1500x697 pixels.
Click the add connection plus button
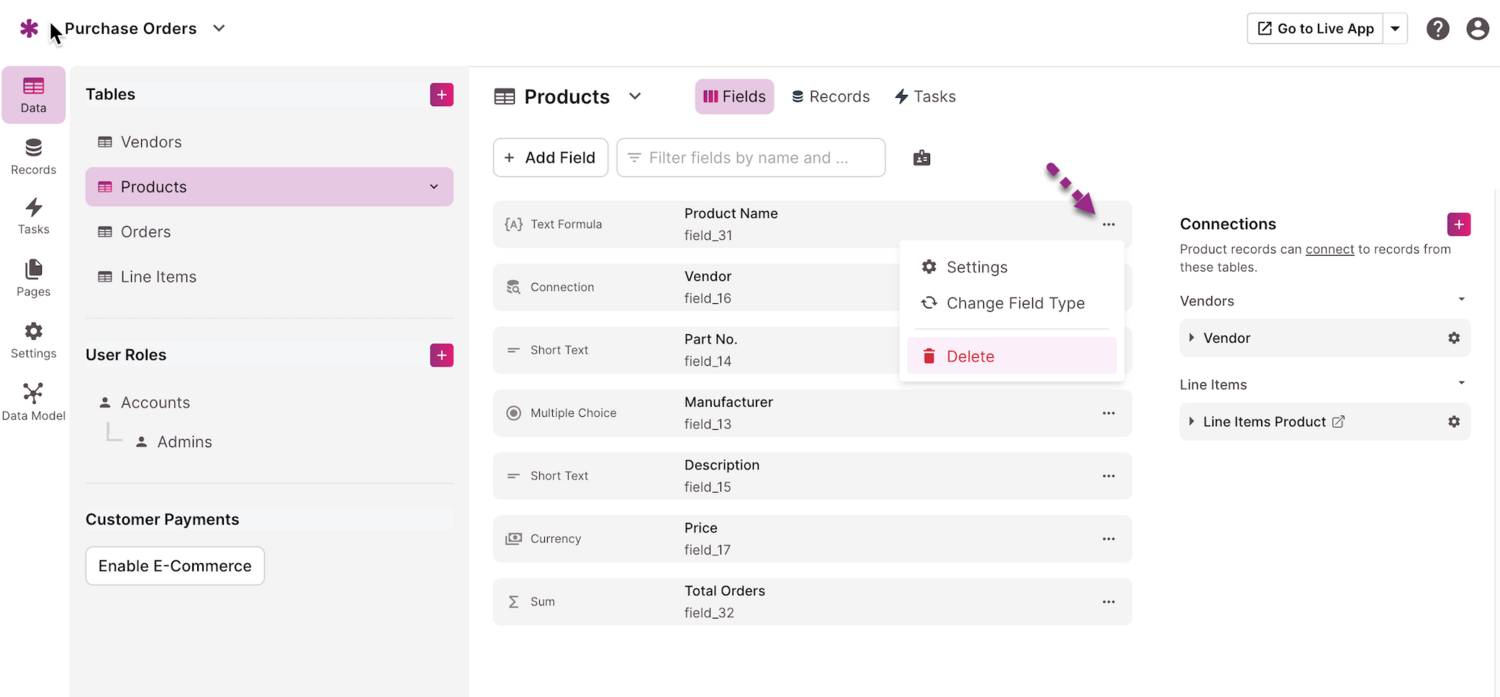click(1458, 224)
